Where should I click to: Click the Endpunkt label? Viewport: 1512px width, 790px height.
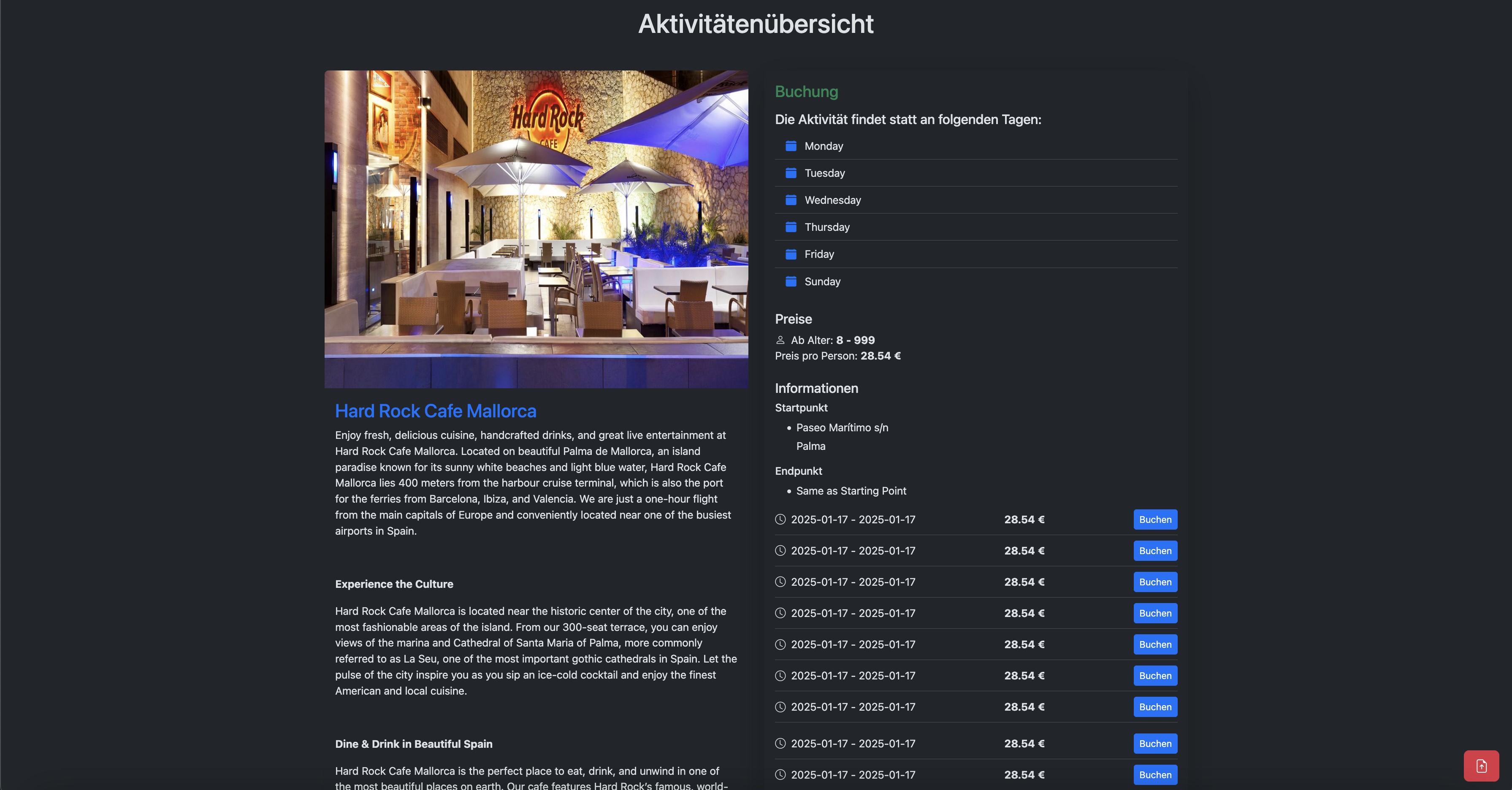tap(798, 471)
